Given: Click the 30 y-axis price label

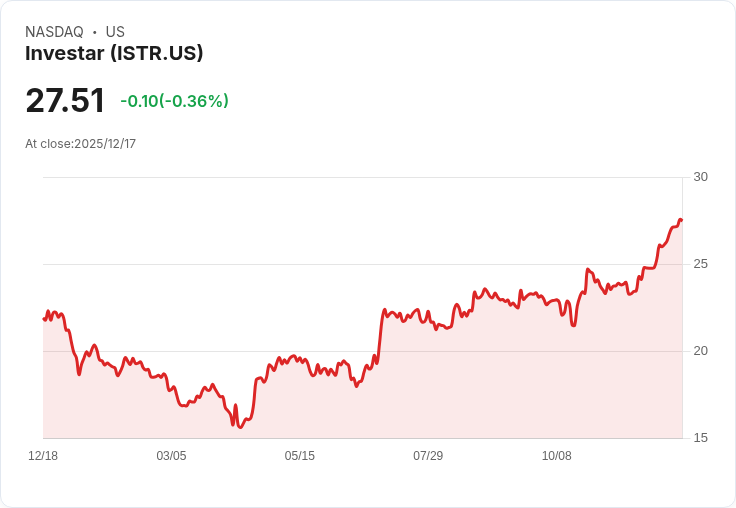Looking at the screenshot, I should pyautogui.click(x=700, y=177).
